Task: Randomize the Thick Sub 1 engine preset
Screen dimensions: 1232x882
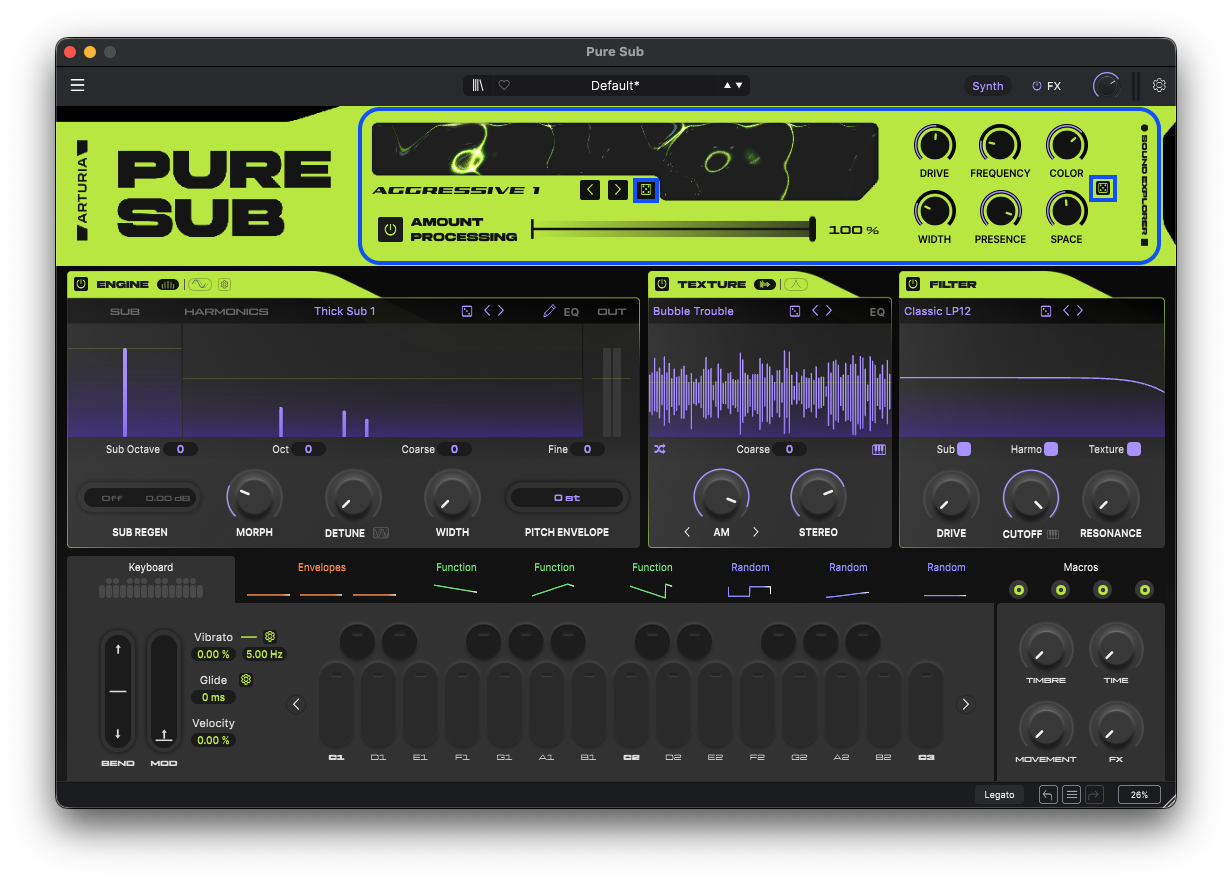Action: (x=467, y=311)
